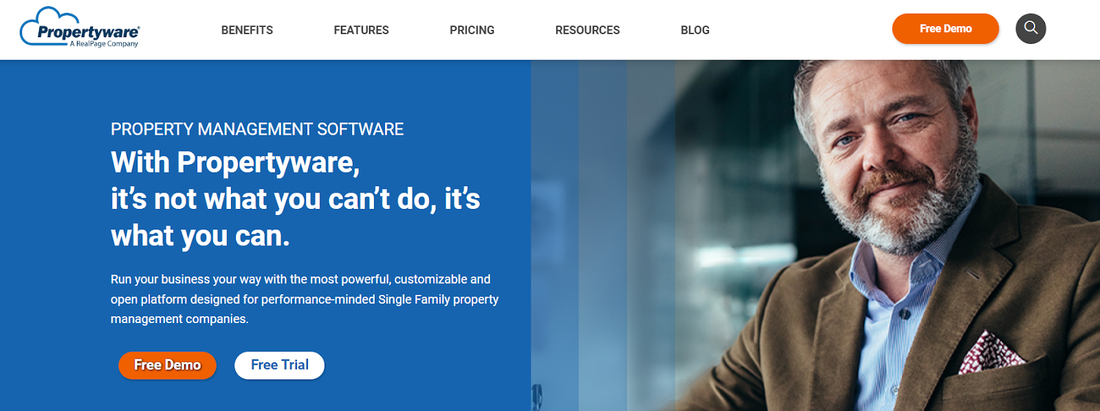Click the Free Demo button in header

945,29
